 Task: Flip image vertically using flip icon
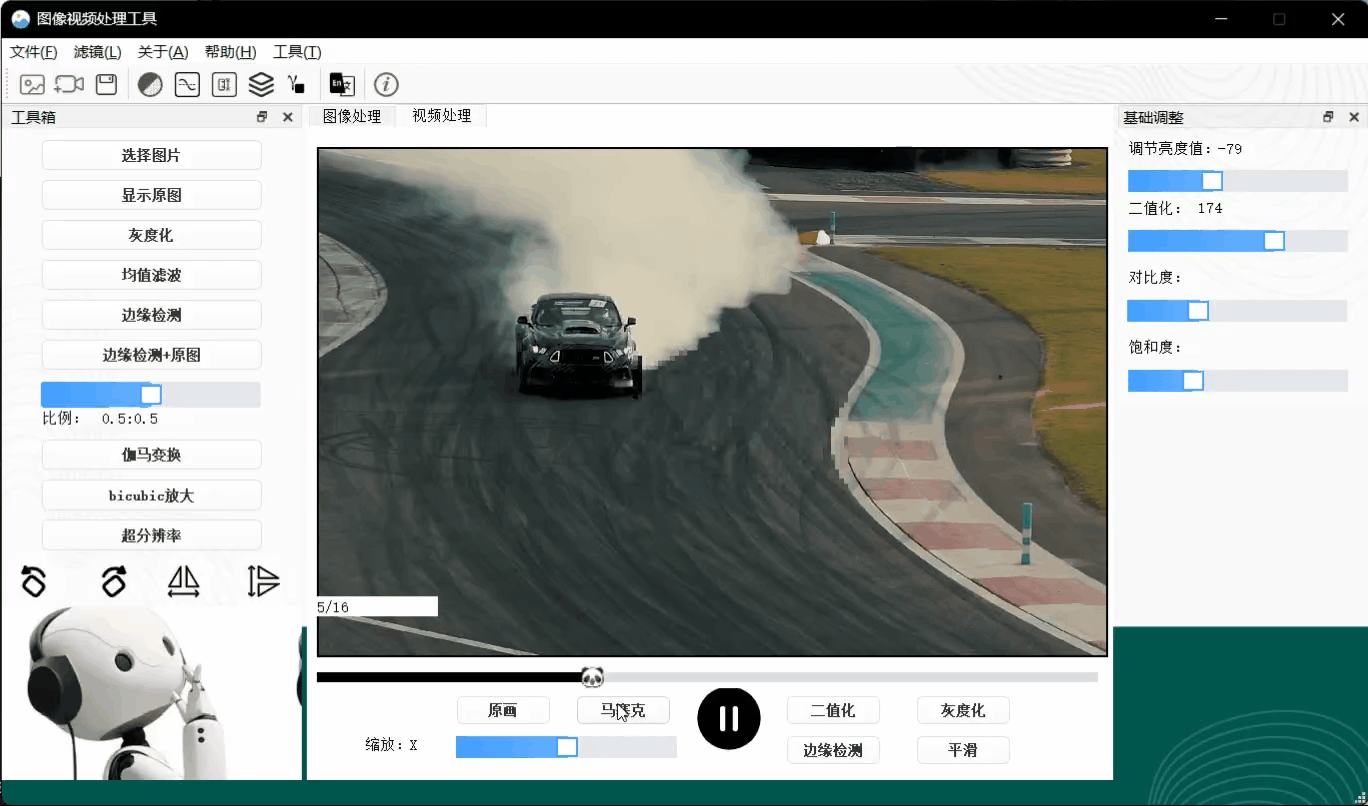click(263, 581)
